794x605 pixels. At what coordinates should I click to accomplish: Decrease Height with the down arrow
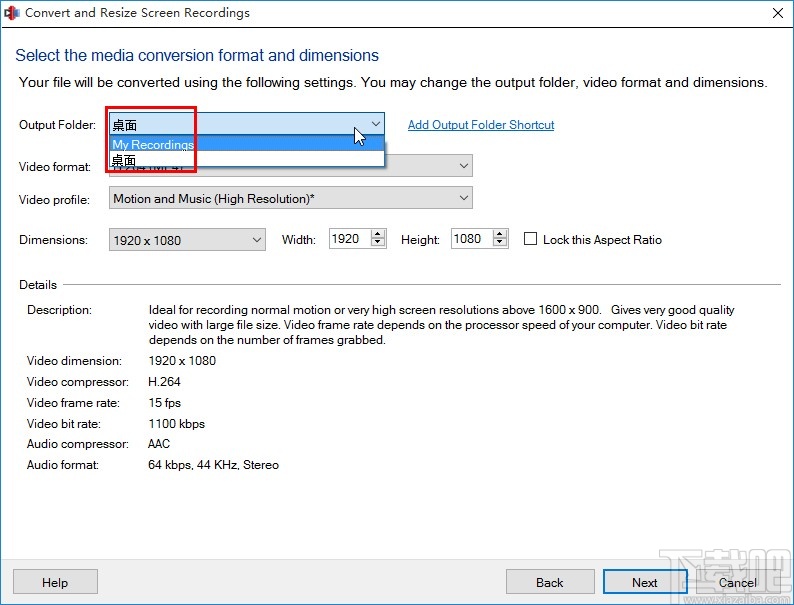[500, 243]
